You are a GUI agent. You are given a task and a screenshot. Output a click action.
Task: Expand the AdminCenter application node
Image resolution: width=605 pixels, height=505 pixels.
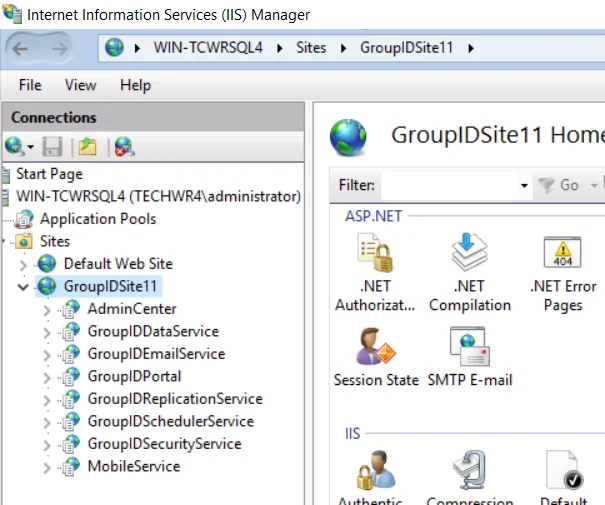47,310
